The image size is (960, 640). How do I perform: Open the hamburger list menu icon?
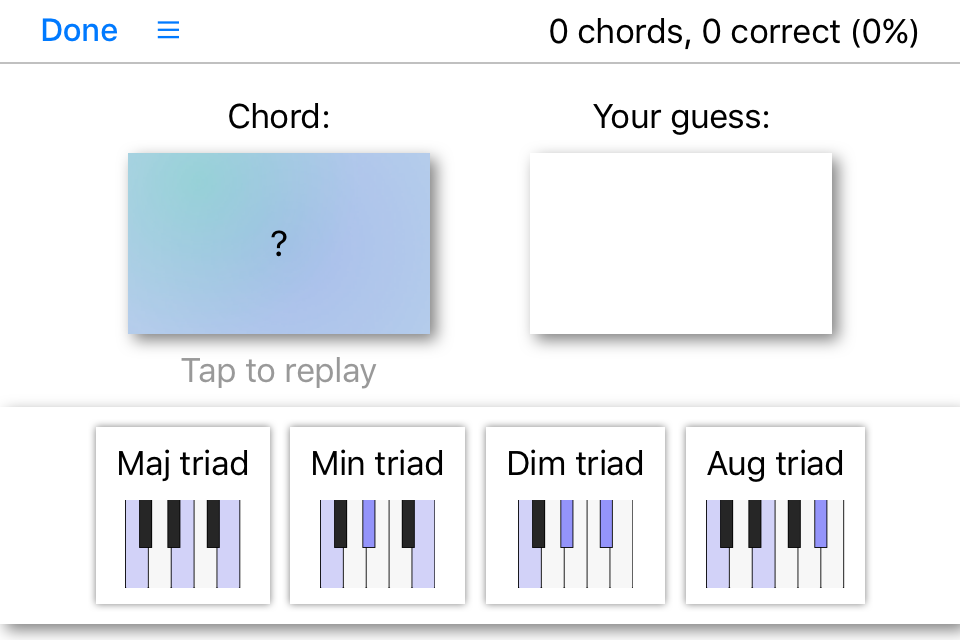(169, 31)
